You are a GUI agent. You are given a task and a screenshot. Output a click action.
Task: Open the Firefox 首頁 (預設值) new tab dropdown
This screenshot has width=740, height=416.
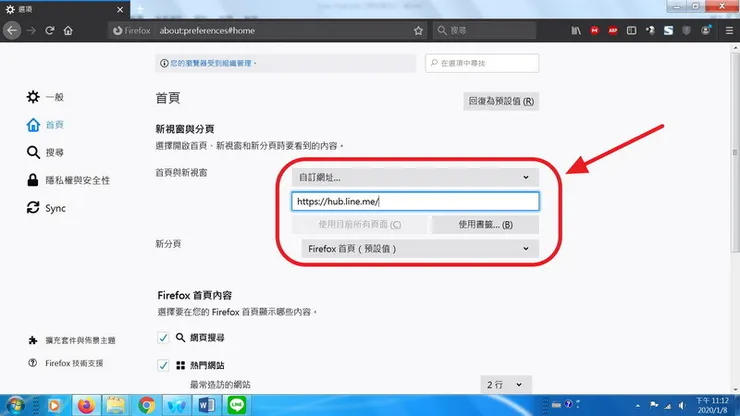pos(420,249)
